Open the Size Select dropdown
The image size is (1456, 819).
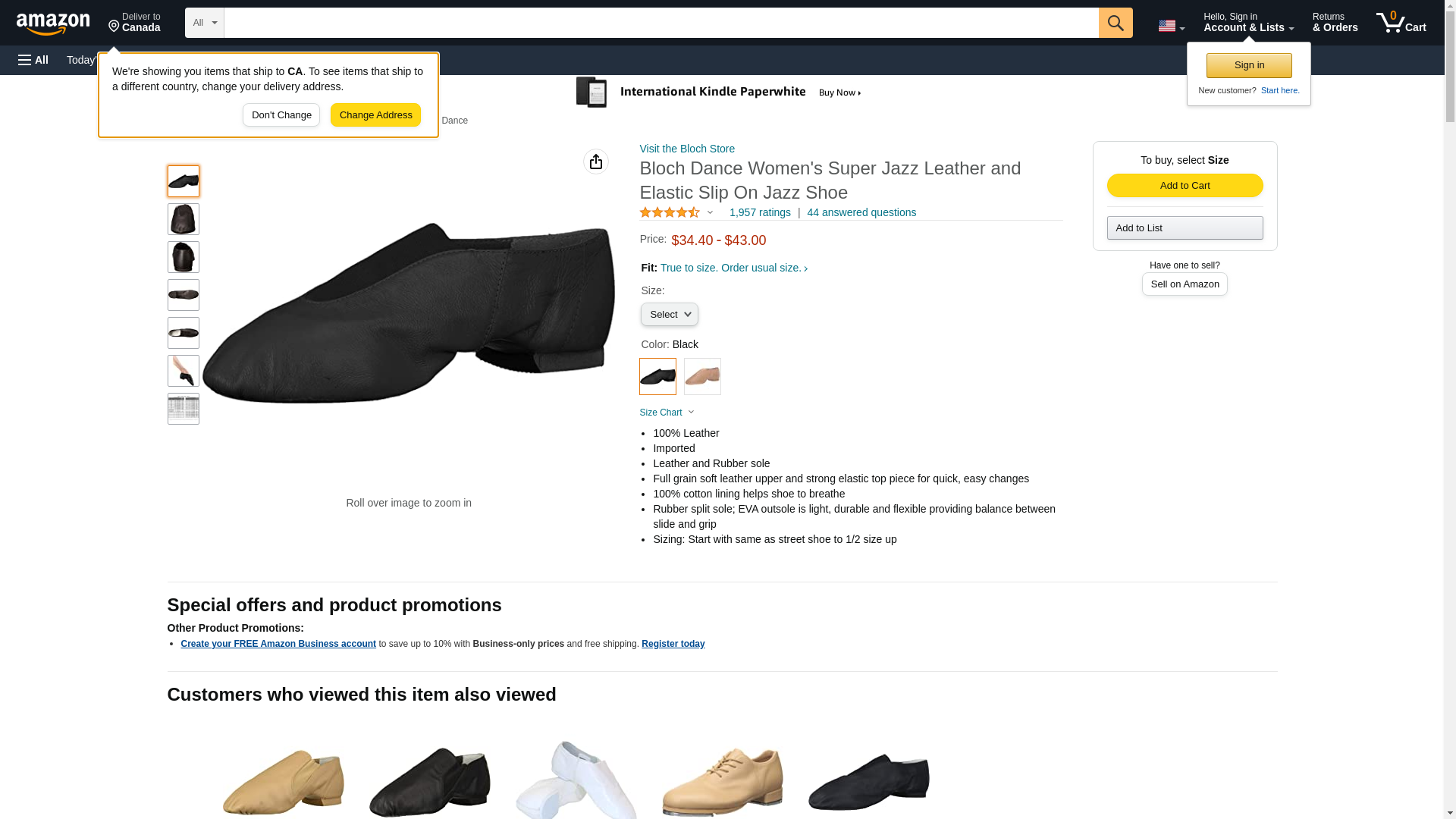(669, 314)
